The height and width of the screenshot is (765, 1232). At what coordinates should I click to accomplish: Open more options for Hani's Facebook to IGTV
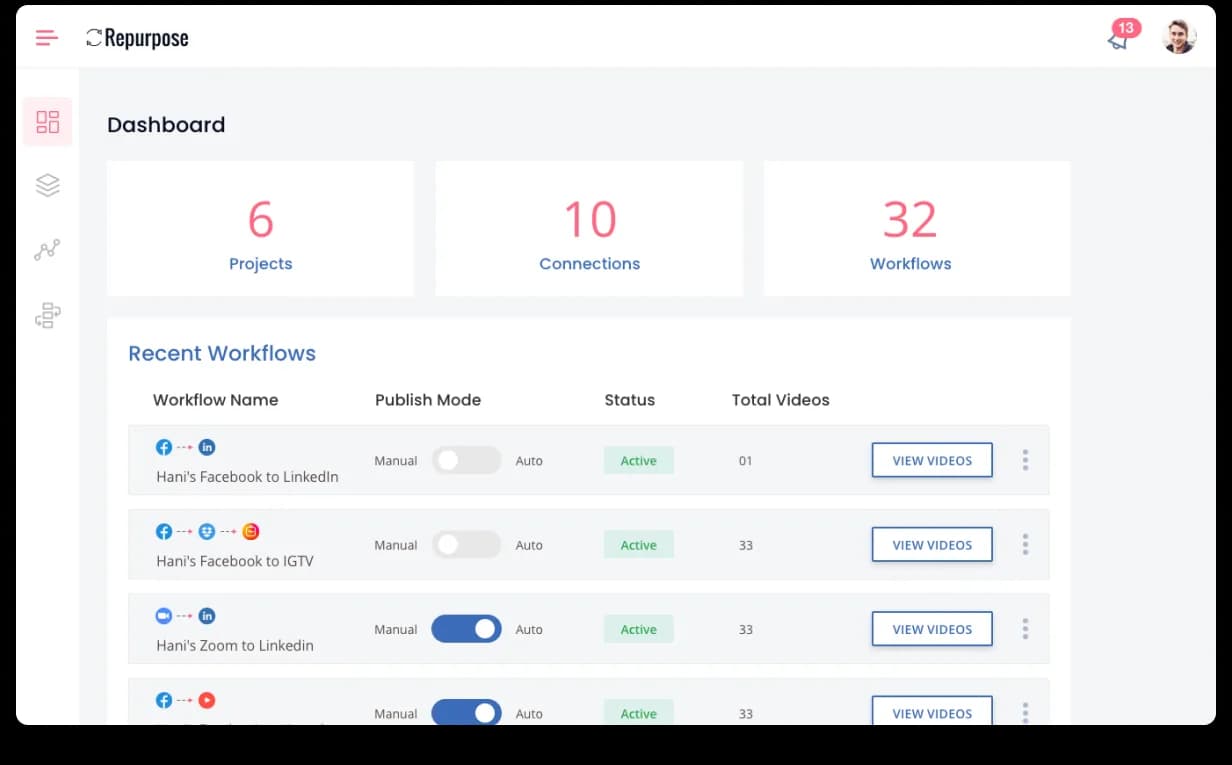click(x=1025, y=544)
